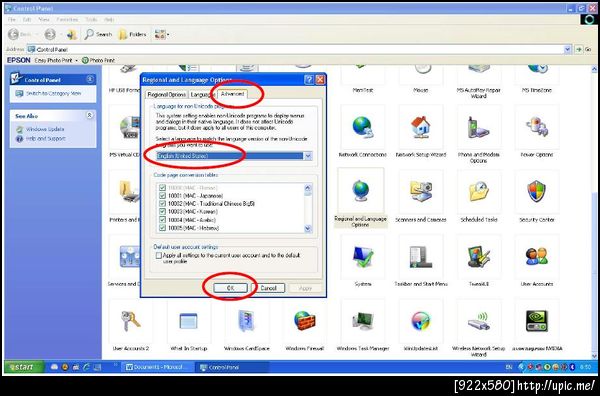
Task: Click the OK button in the dialog
Action: [230, 288]
